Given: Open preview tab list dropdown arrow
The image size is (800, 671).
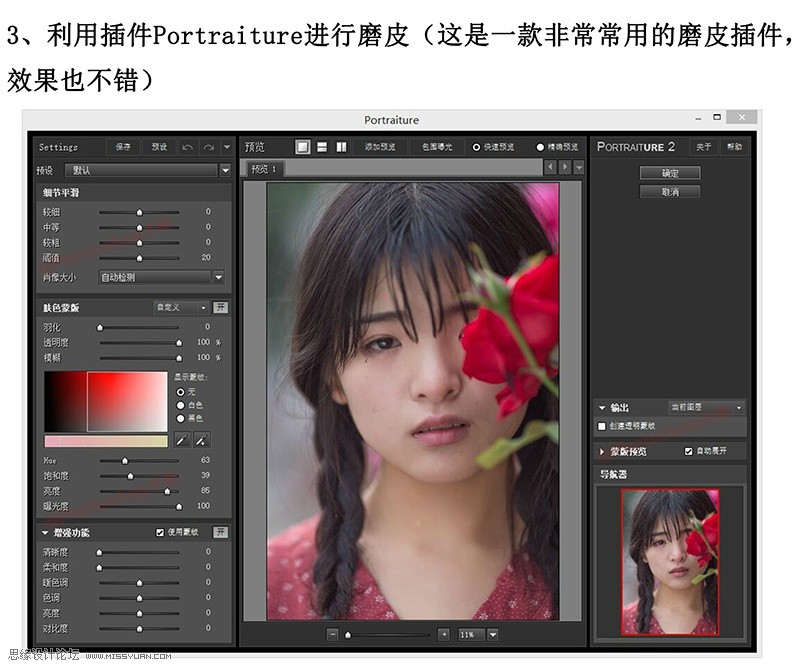Looking at the screenshot, I should (579, 167).
